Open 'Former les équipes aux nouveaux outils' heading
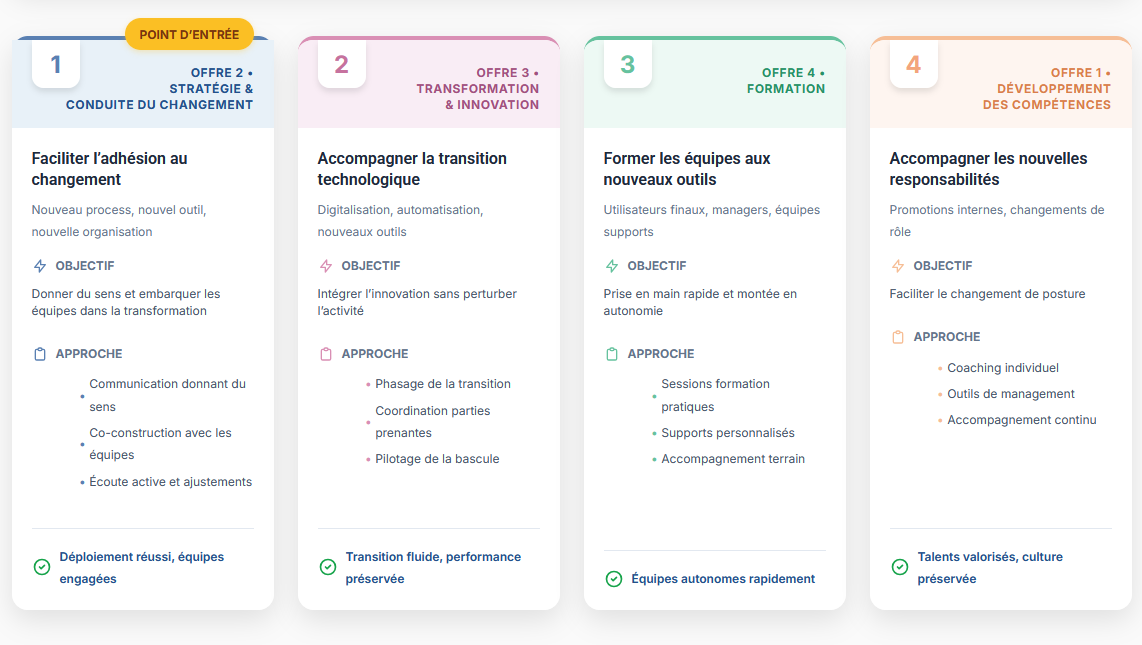 coord(687,169)
